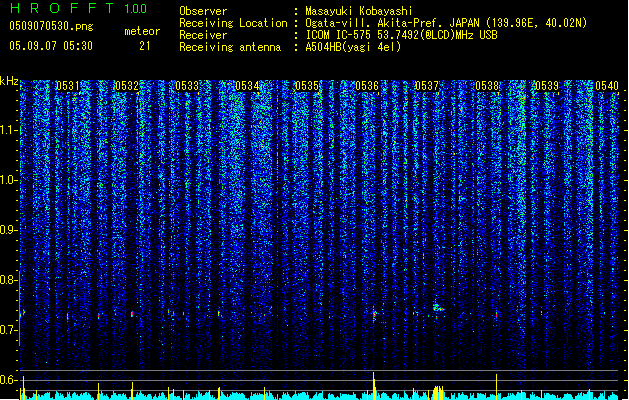Click the HROFFT 1.0.0 title text
629x400 pixels.
79,8
